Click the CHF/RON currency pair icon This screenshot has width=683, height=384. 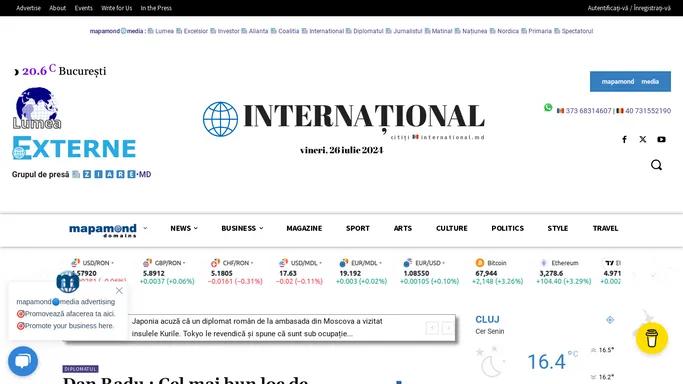pyautogui.click(x=215, y=263)
